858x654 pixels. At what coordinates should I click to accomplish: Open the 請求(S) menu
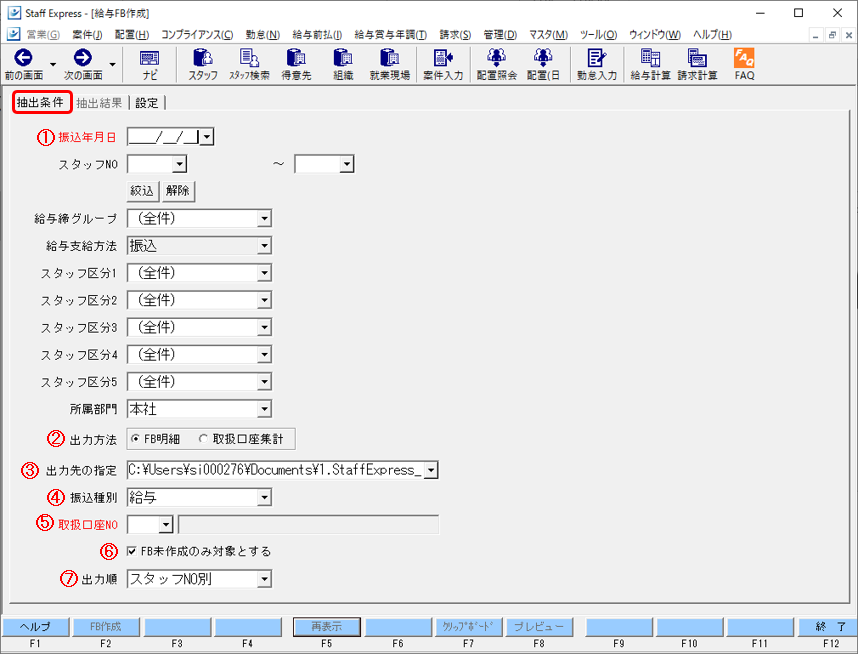point(455,34)
